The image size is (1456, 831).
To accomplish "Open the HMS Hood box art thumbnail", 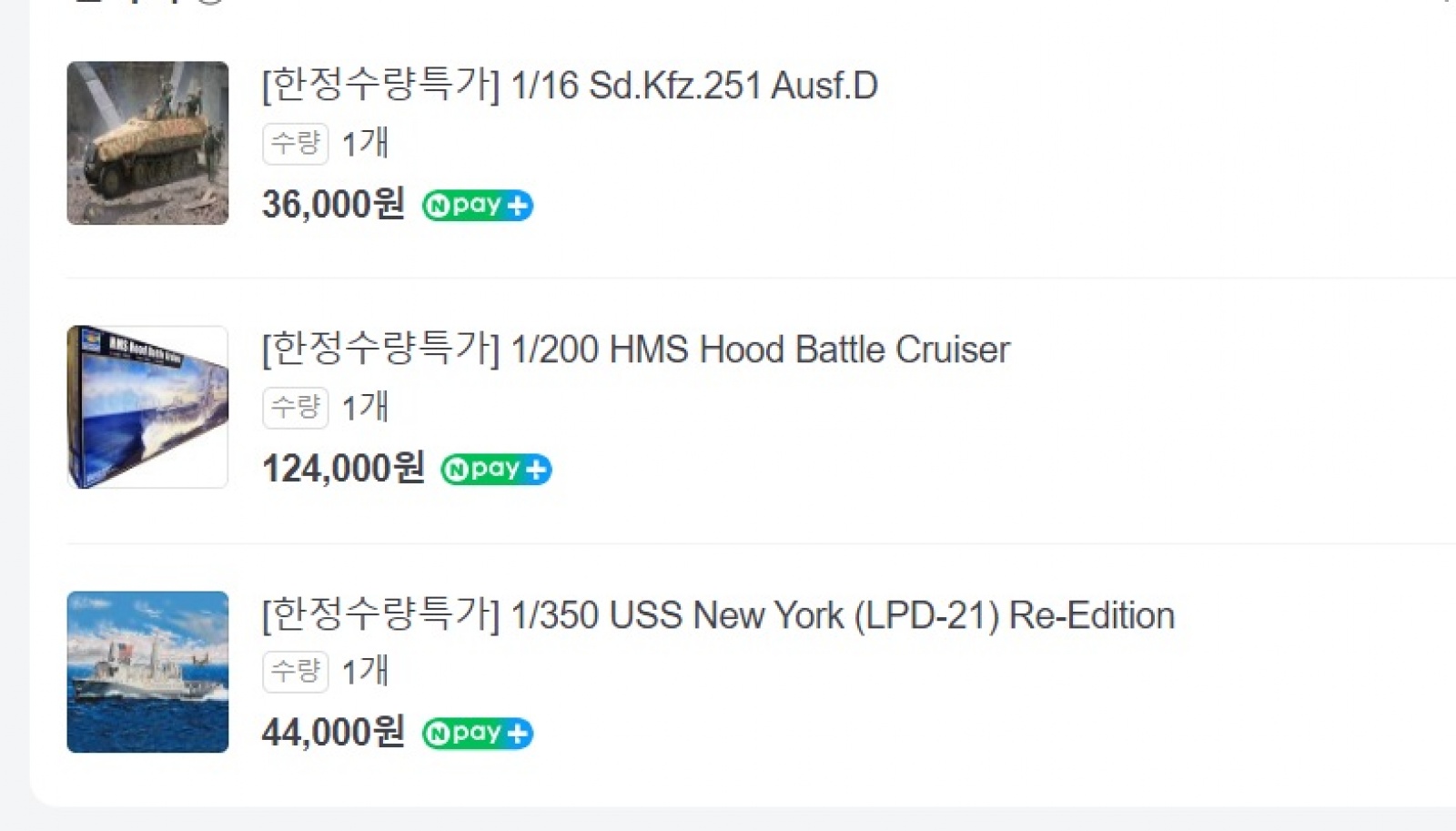I will [147, 407].
